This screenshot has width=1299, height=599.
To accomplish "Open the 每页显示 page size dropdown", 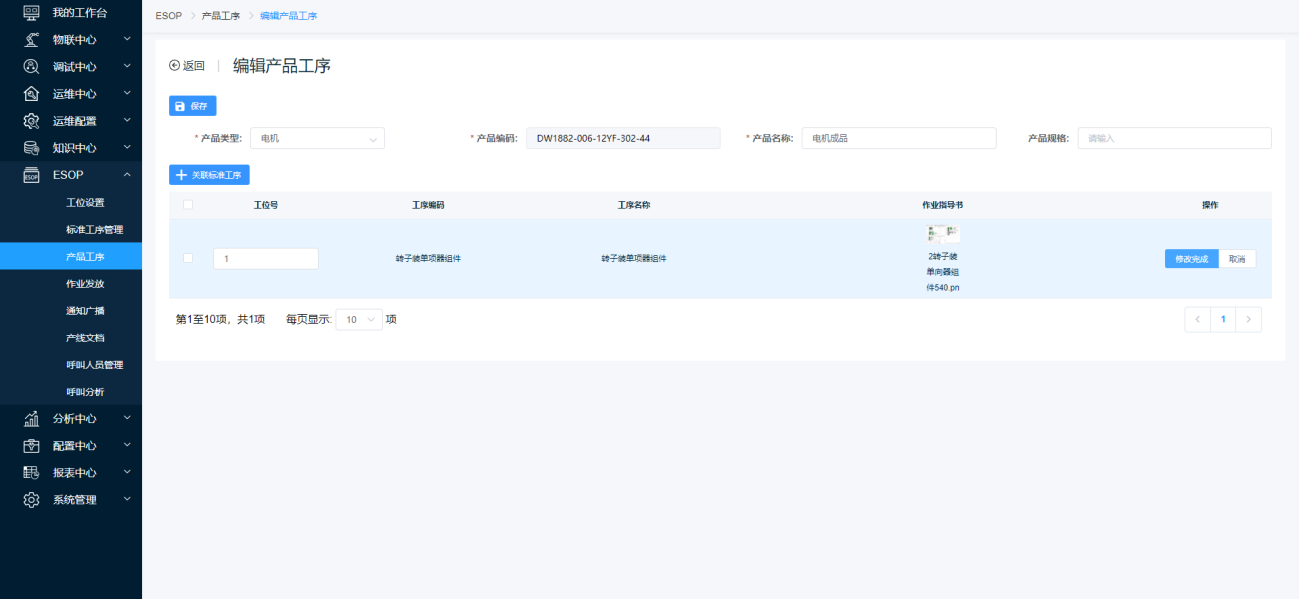I will 359,320.
